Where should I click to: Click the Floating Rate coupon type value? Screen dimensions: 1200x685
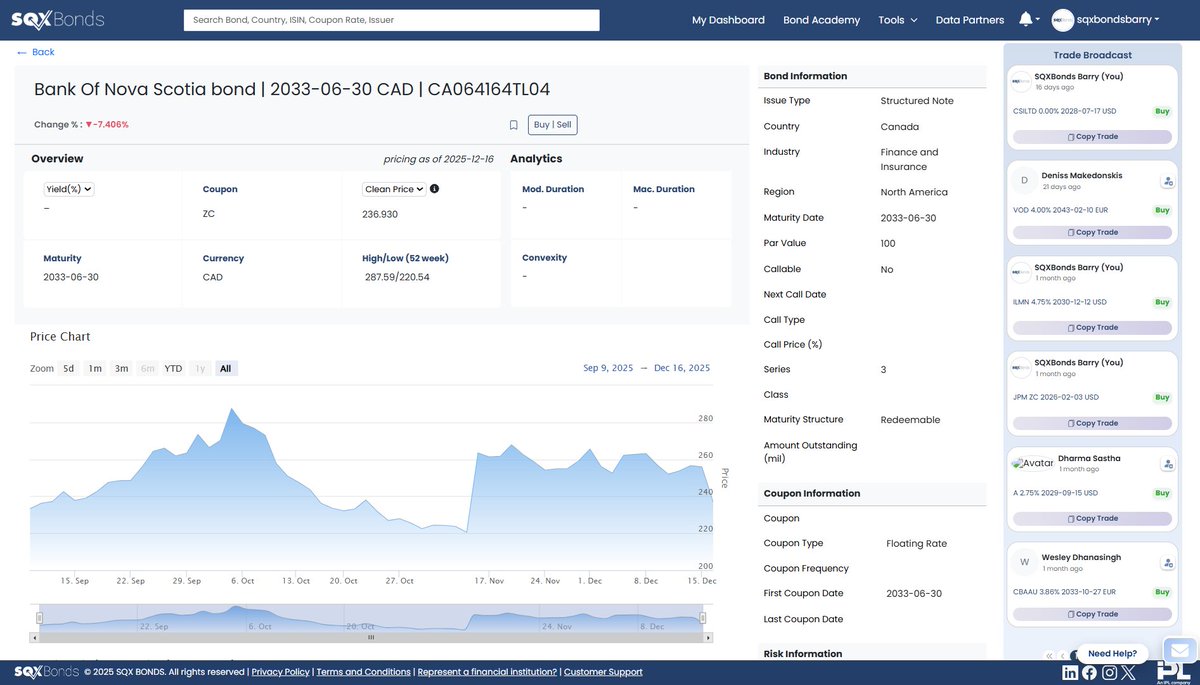[x=916, y=544]
